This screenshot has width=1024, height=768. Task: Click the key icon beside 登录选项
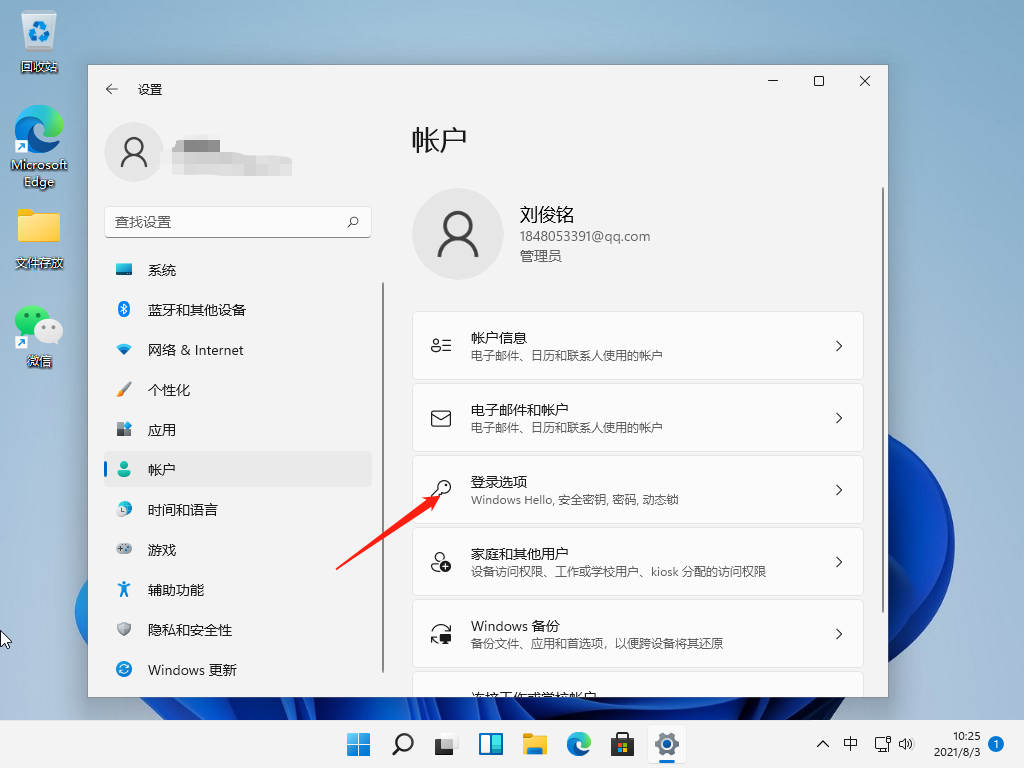point(441,489)
